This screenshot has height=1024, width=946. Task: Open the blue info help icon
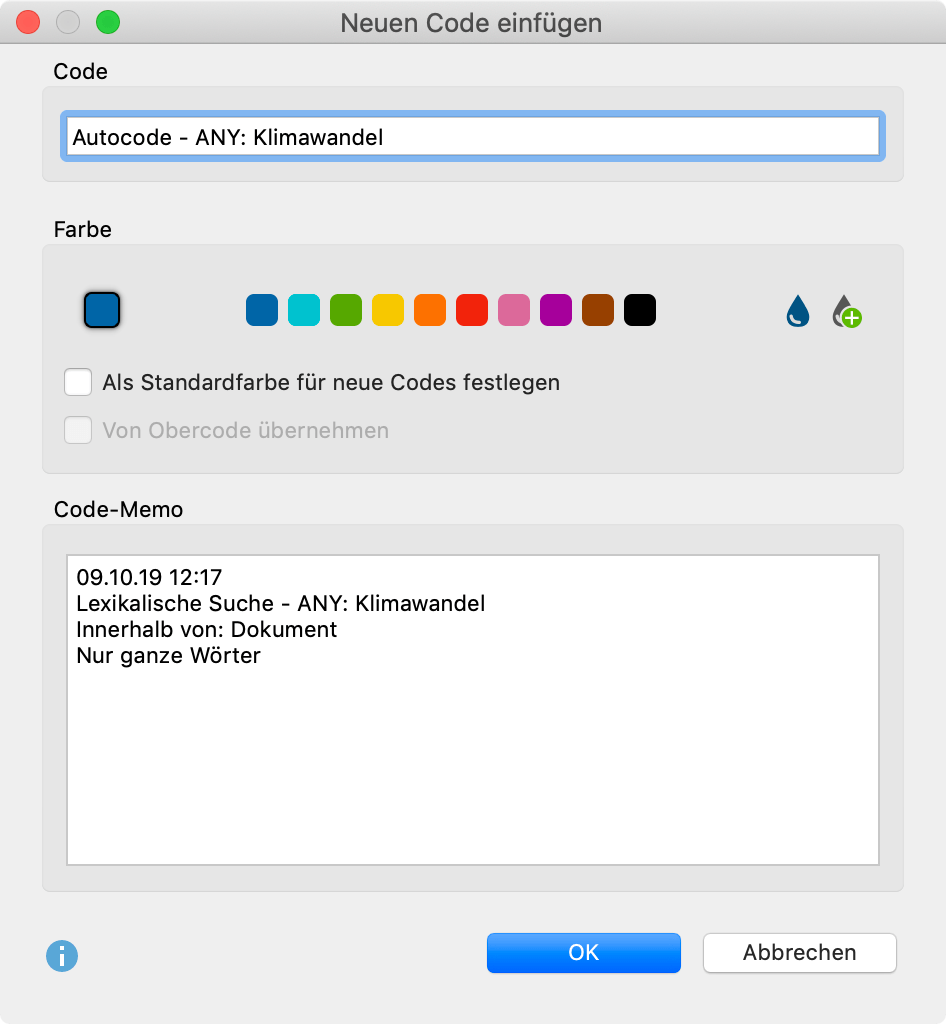(62, 956)
